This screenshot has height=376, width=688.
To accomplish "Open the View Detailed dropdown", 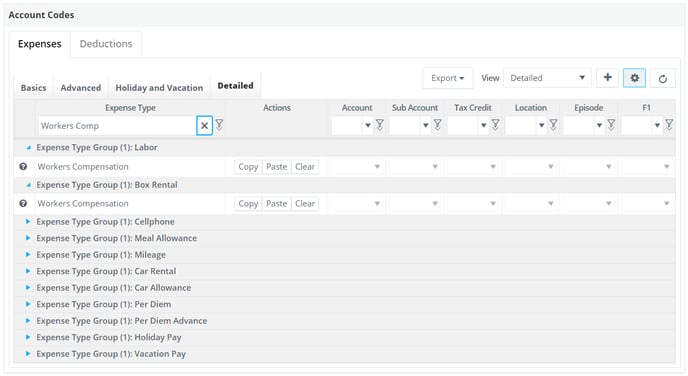I will [x=547, y=78].
